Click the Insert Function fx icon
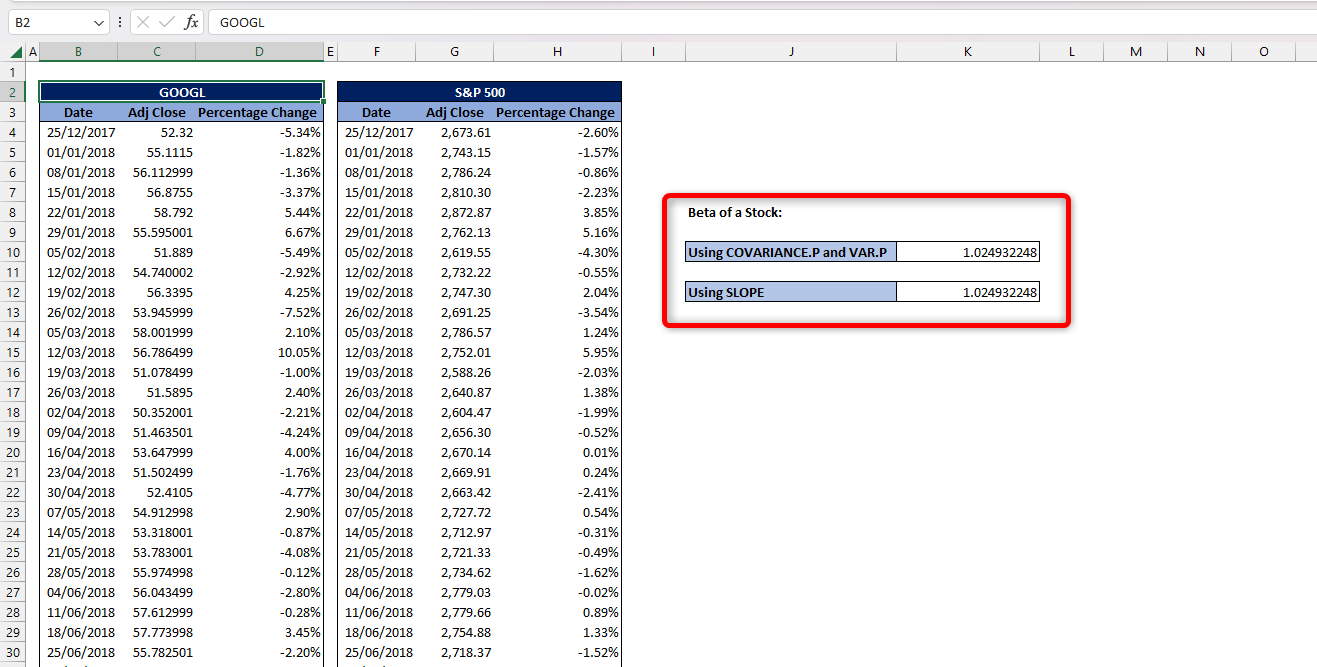 (191, 22)
